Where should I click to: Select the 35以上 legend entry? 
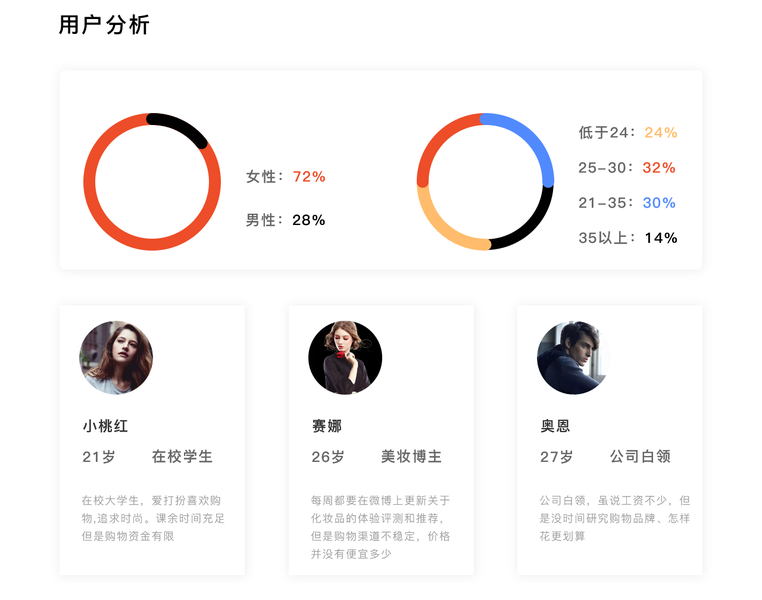tap(627, 238)
